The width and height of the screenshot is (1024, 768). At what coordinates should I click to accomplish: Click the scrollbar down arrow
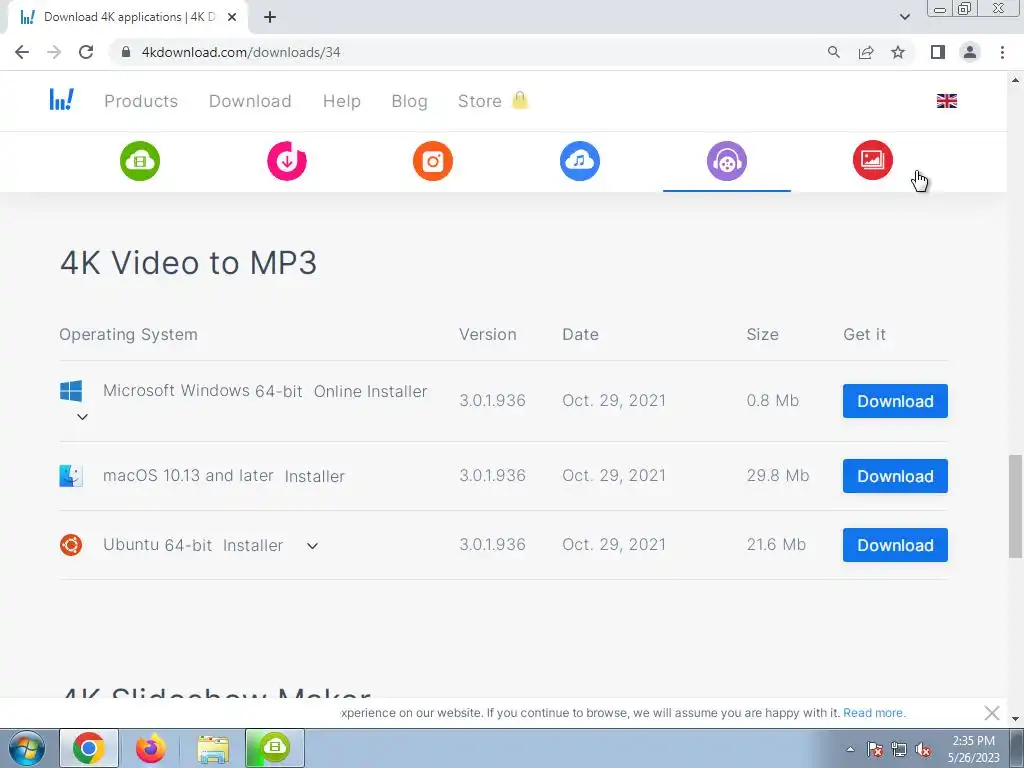tap(1016, 719)
